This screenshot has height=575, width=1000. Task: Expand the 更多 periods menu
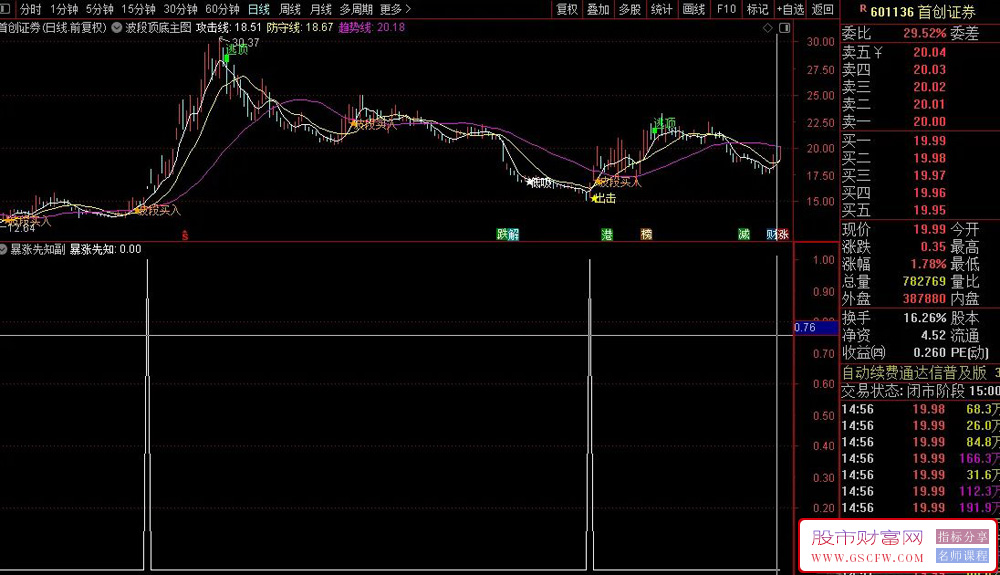point(395,10)
